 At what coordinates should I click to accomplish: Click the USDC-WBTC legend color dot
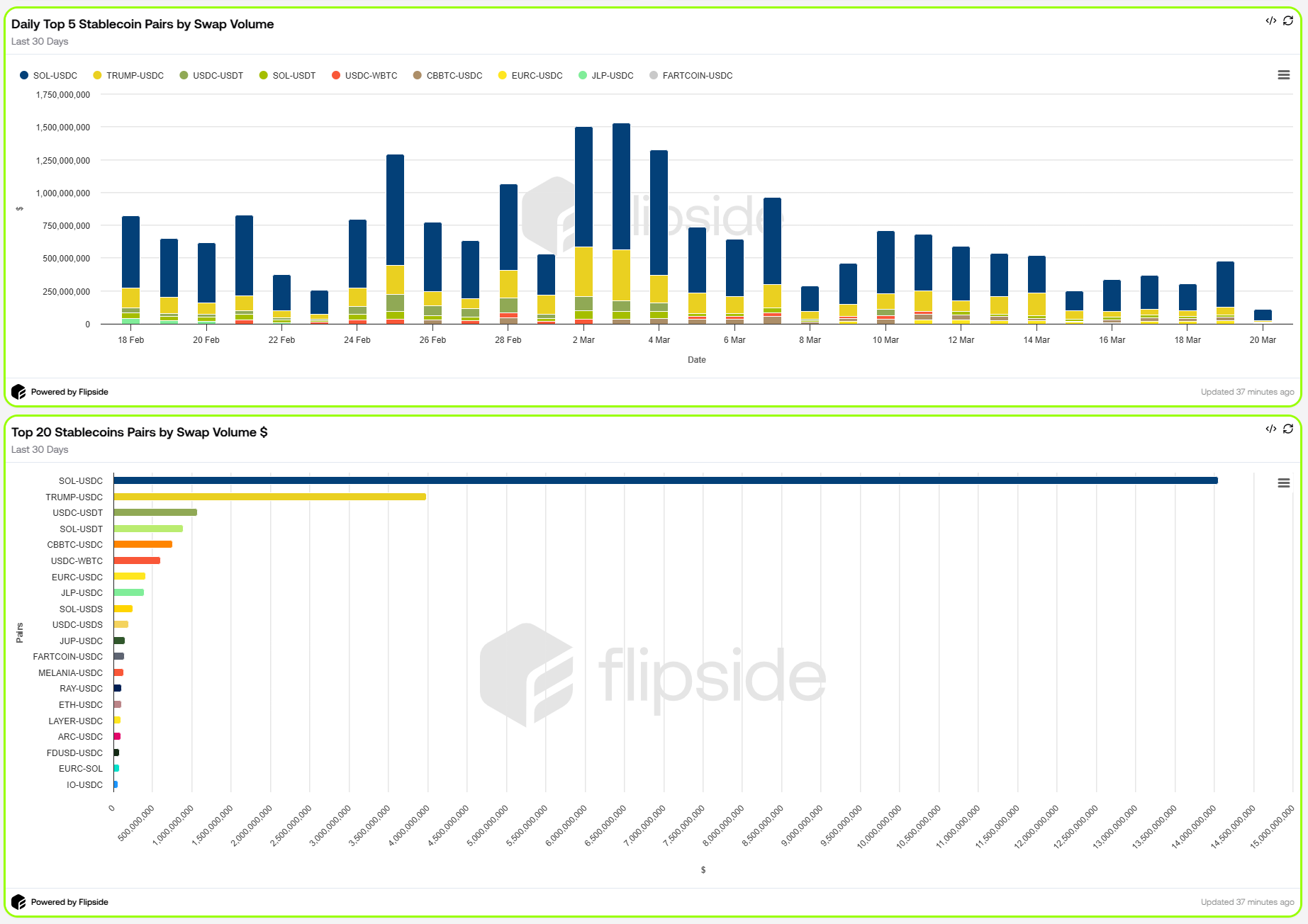coord(336,76)
